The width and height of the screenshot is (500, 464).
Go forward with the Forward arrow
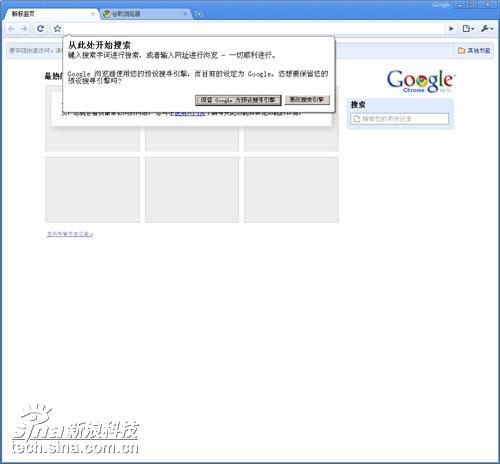24,29
